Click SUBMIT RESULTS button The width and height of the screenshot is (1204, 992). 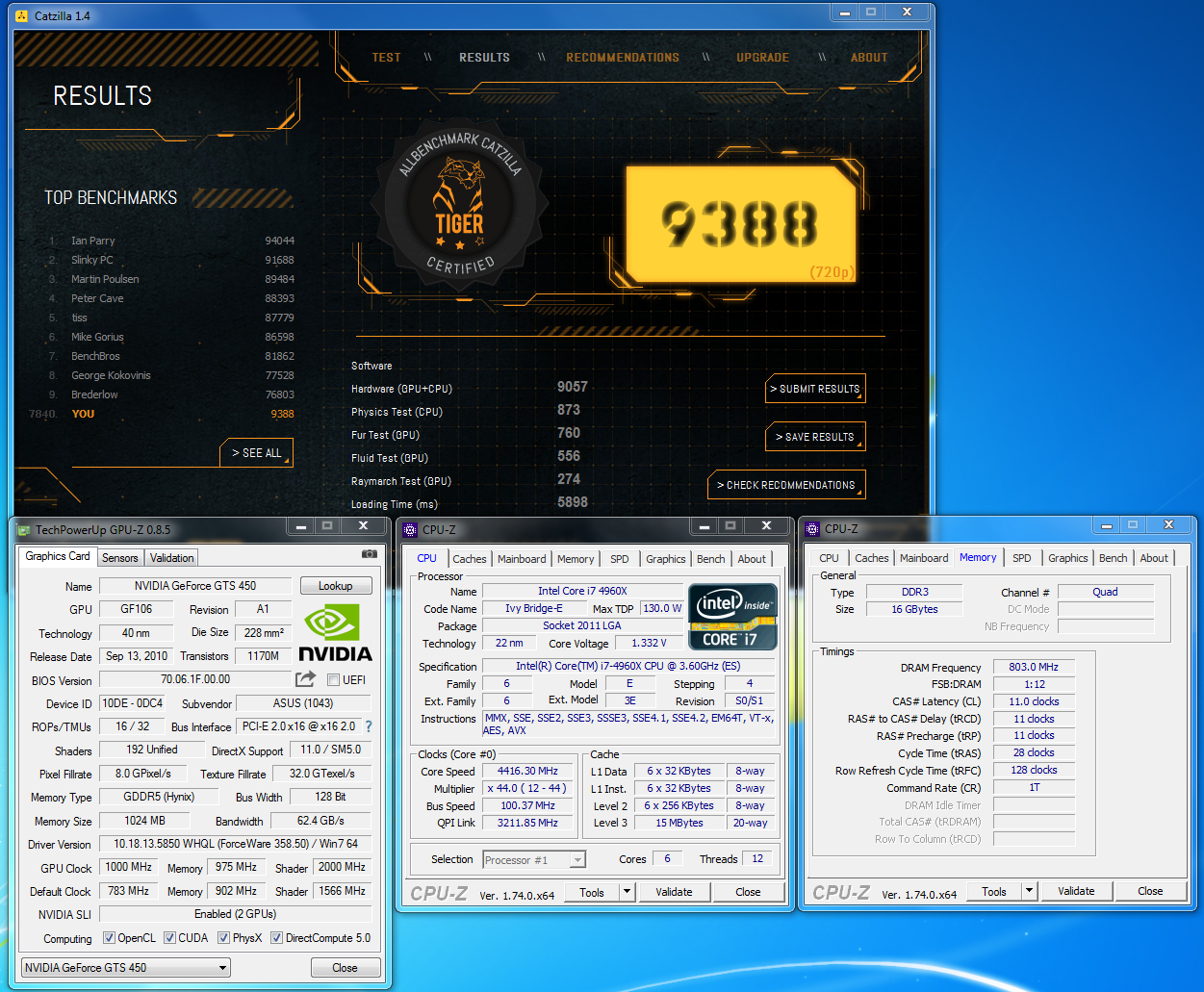pos(816,389)
